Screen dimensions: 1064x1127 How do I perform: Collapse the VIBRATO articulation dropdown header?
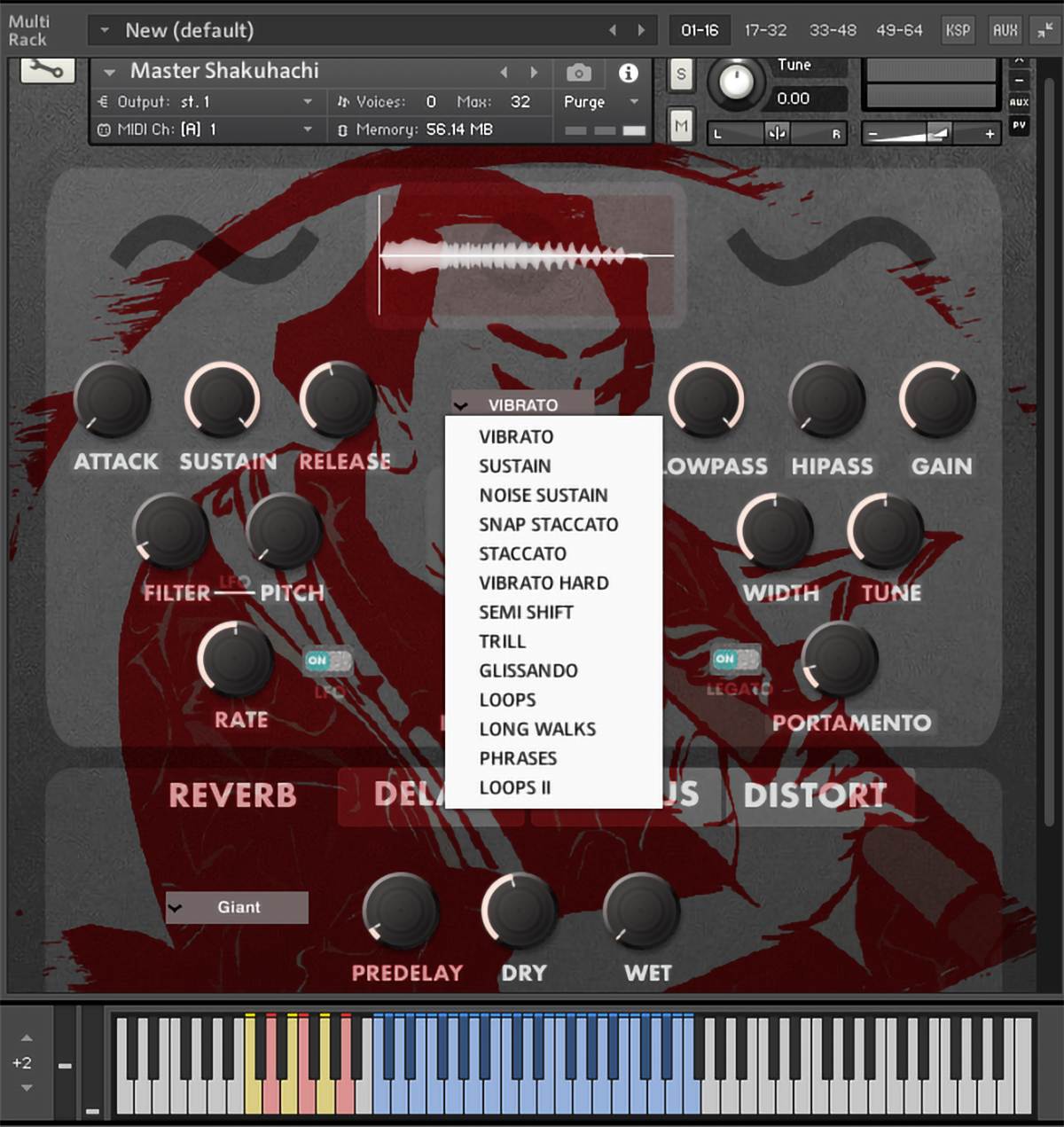point(521,404)
